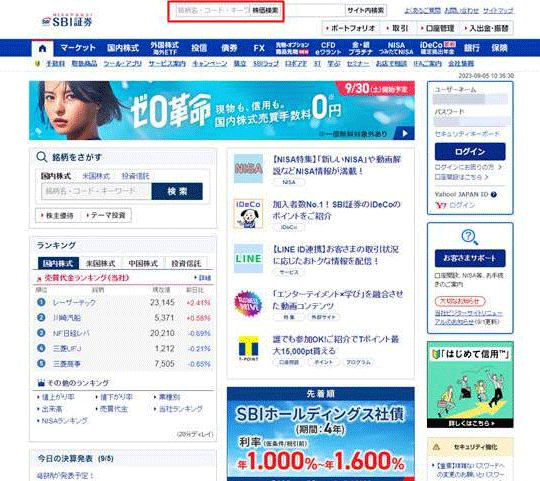Open the NISA つみたてNISA menu
Image resolution: width=540 pixels, height=481 pixels.
click(x=396, y=48)
